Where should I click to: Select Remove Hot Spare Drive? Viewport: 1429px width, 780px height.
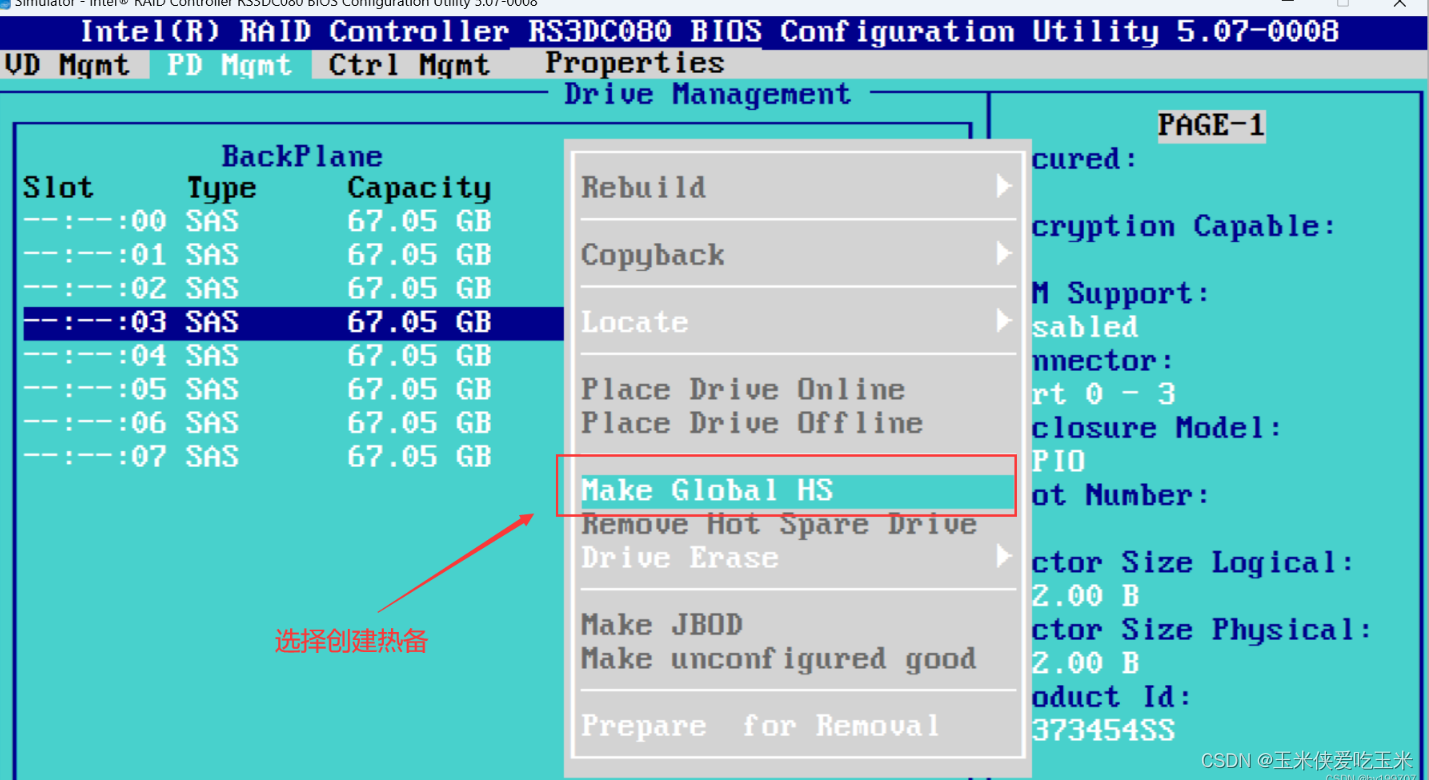(779, 524)
